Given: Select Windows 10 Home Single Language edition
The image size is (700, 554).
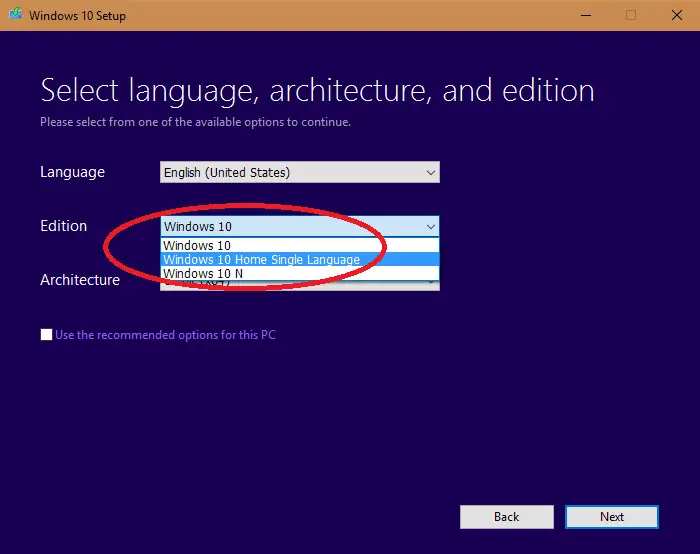Looking at the screenshot, I should tap(300, 259).
